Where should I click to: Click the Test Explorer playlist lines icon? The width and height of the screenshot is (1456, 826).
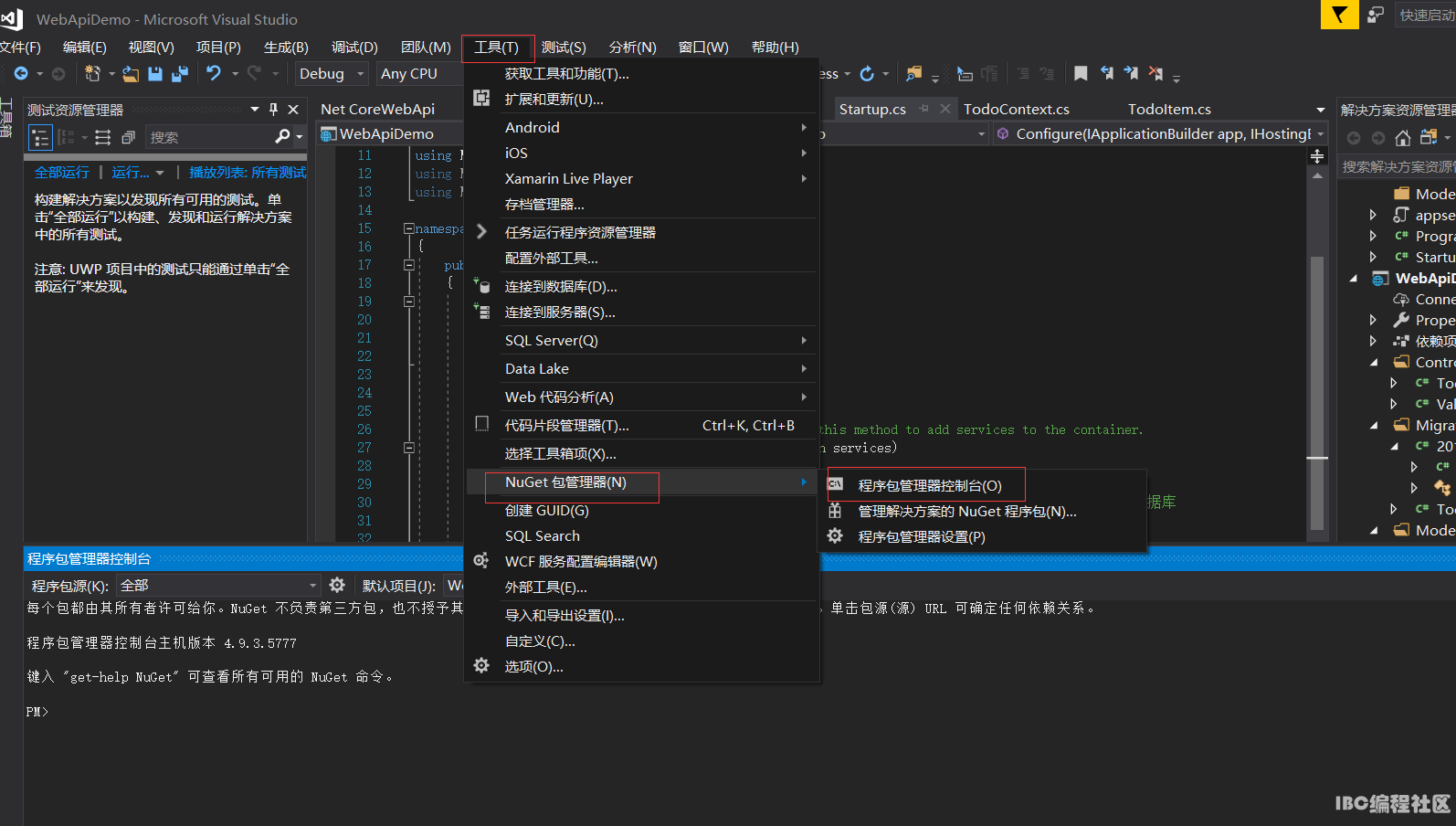(103, 138)
